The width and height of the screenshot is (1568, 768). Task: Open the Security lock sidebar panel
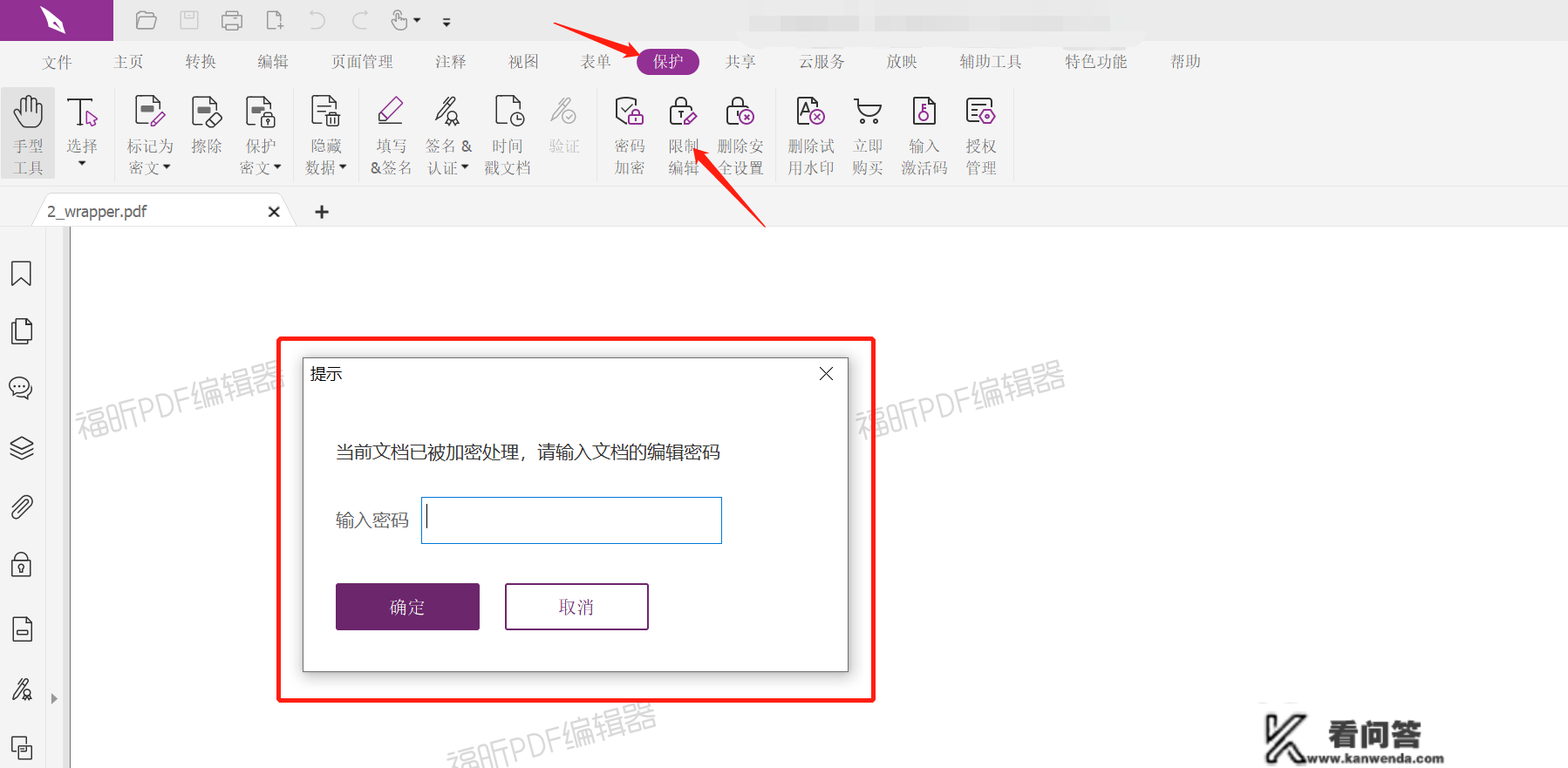point(22,565)
